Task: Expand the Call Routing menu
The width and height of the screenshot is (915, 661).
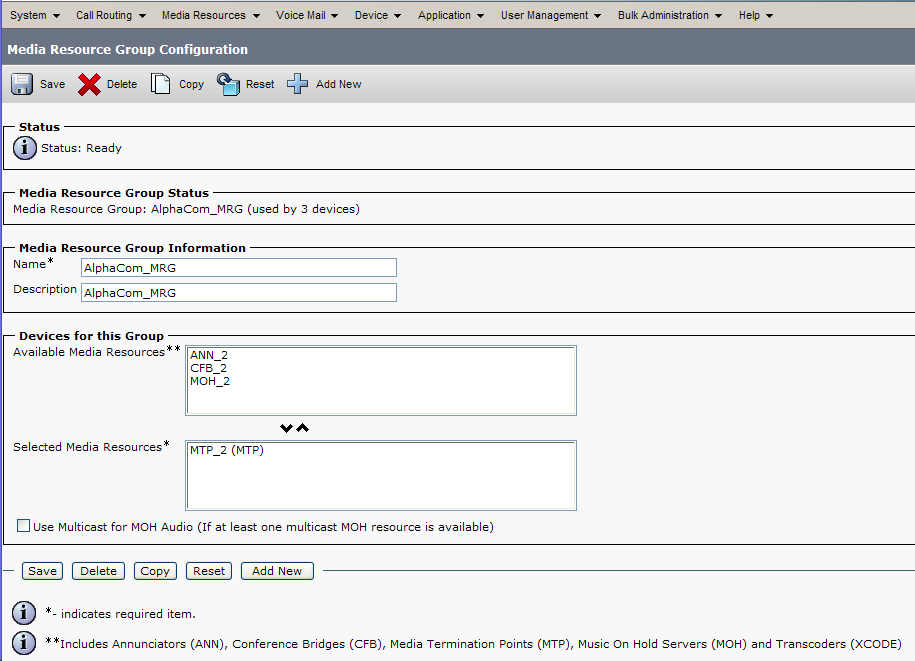Action: coord(110,15)
